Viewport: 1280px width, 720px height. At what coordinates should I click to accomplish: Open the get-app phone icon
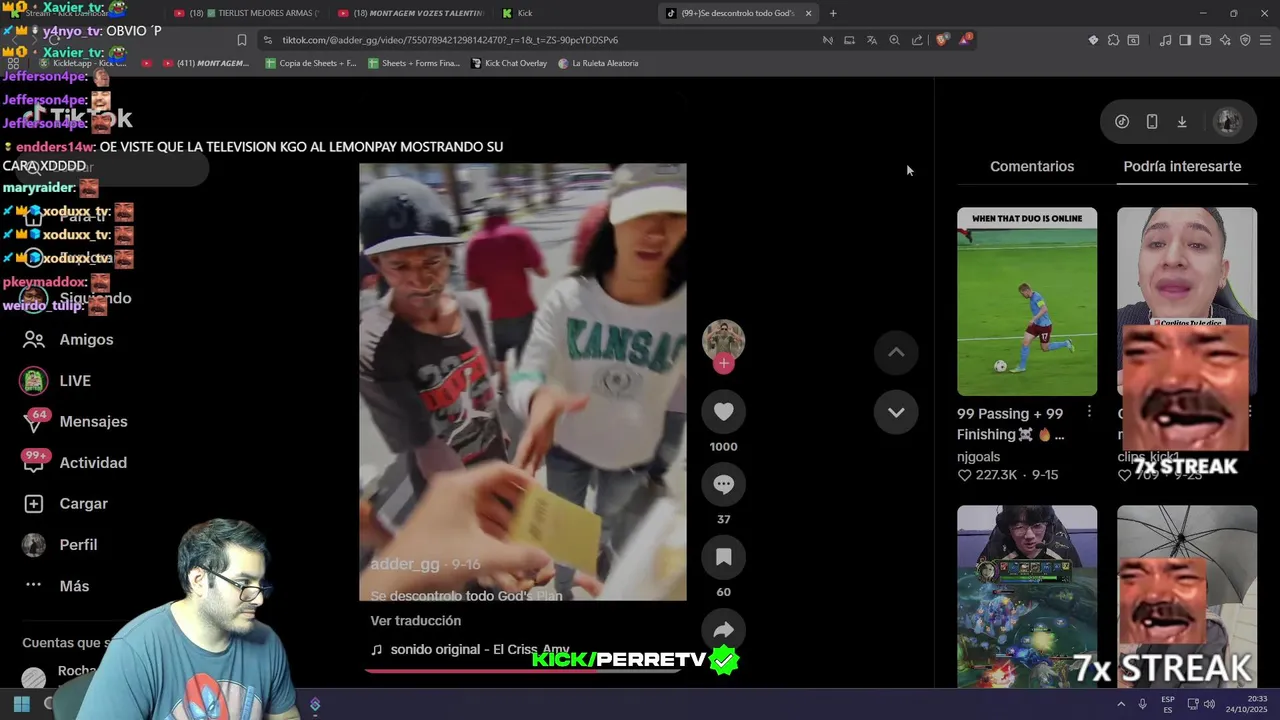(1152, 121)
